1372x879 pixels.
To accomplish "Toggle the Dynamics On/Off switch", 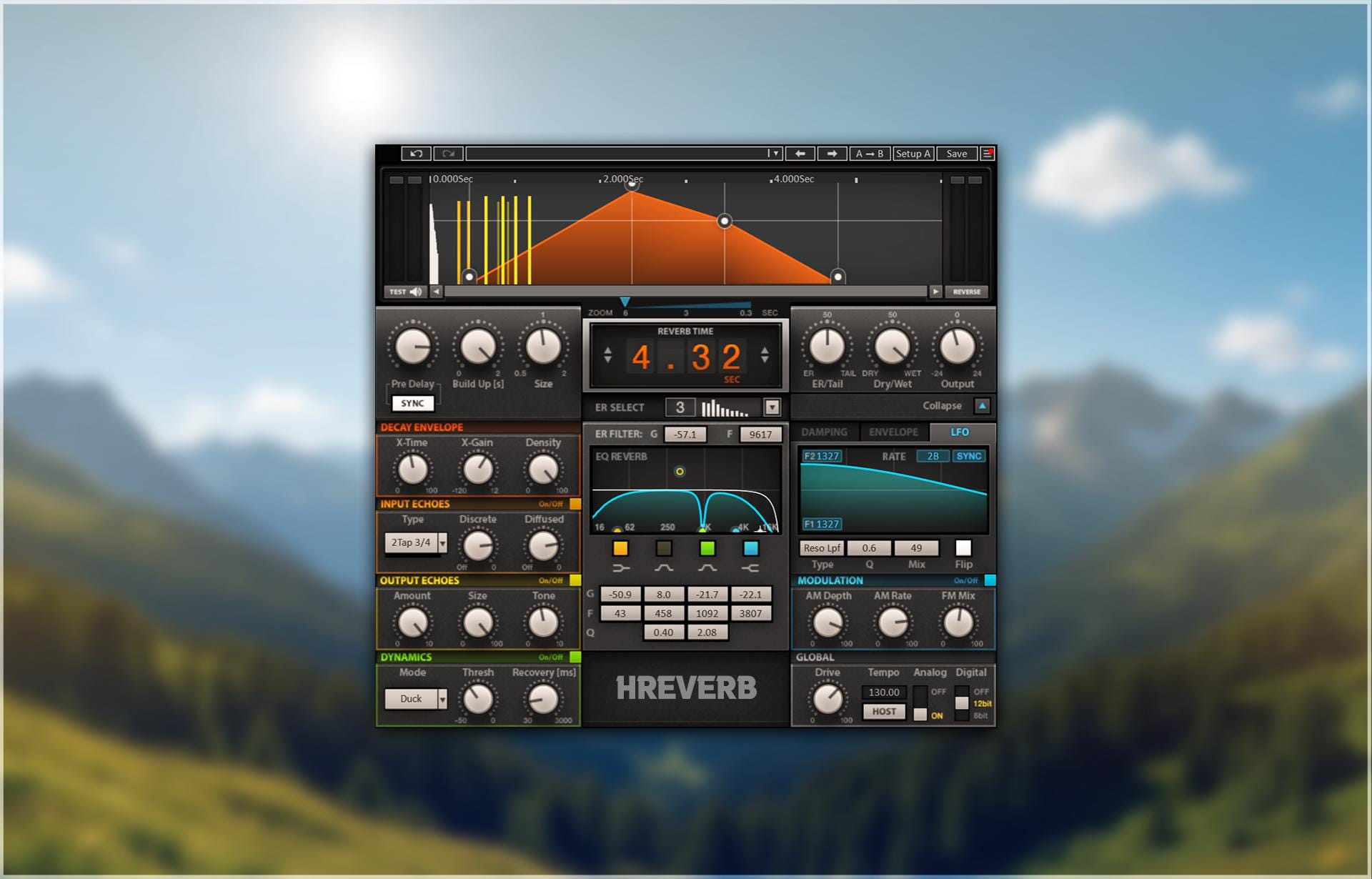I will pyautogui.click(x=575, y=657).
